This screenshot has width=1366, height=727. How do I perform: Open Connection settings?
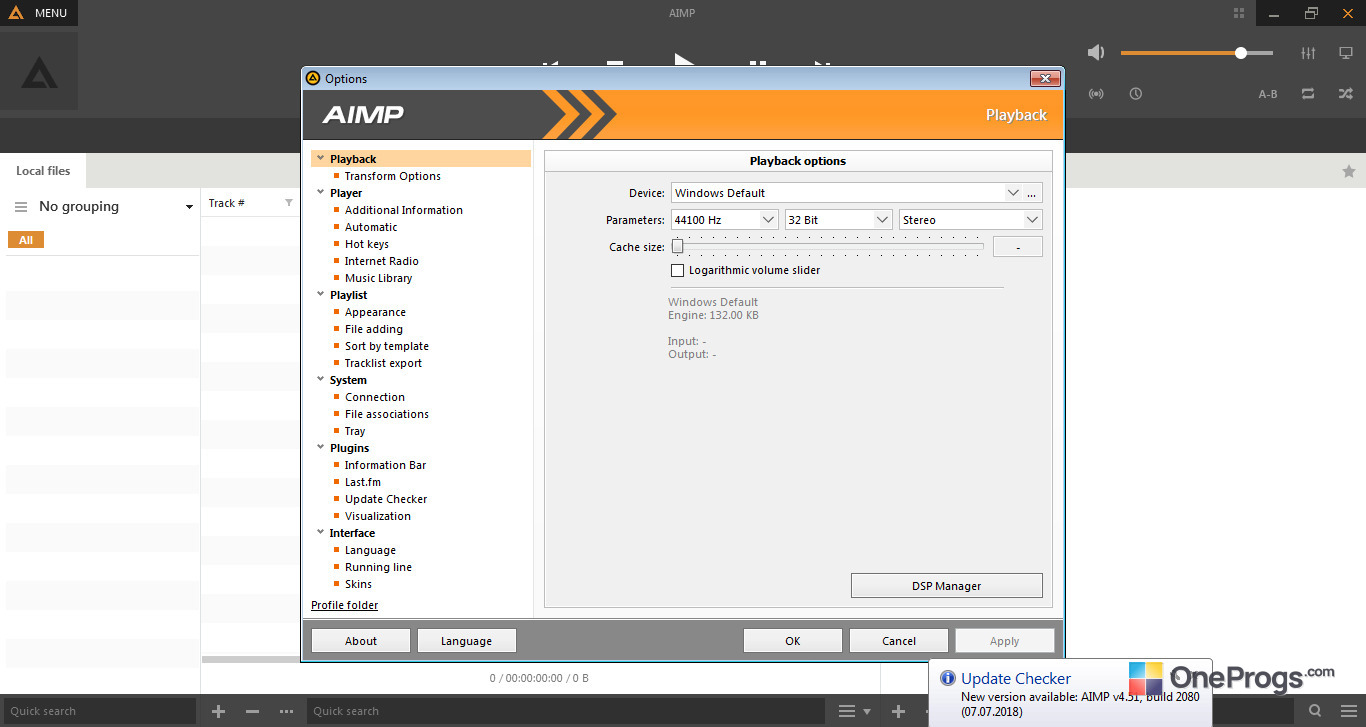point(375,397)
